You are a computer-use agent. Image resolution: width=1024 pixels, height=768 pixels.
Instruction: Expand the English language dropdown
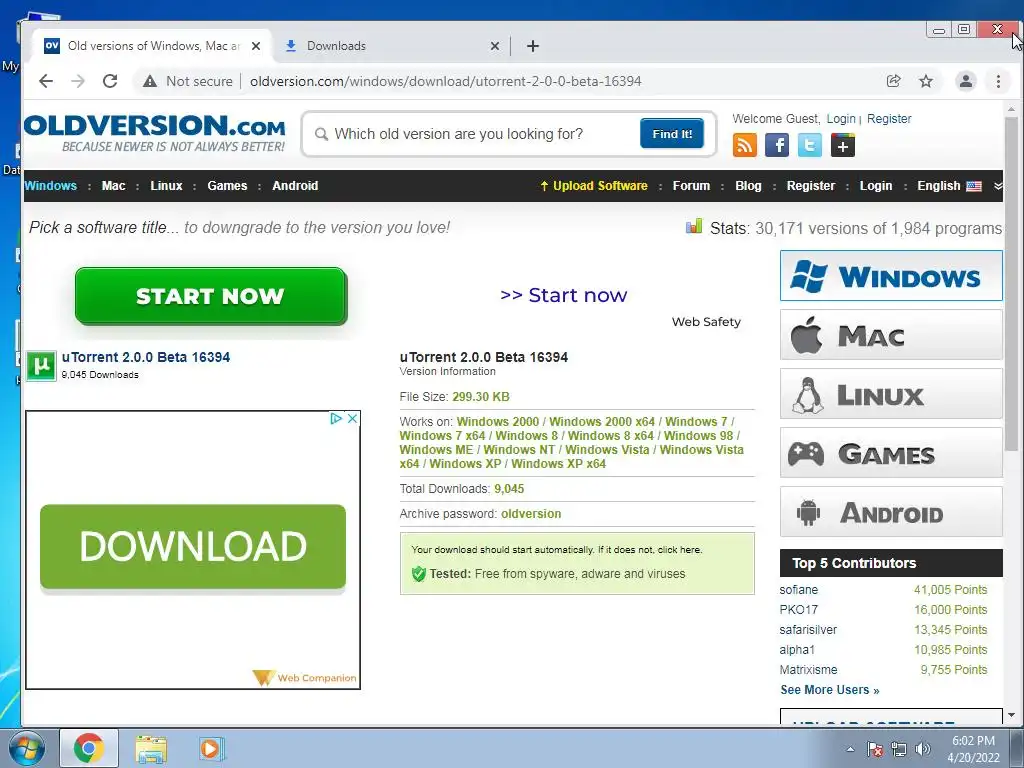pyautogui.click(x=949, y=185)
